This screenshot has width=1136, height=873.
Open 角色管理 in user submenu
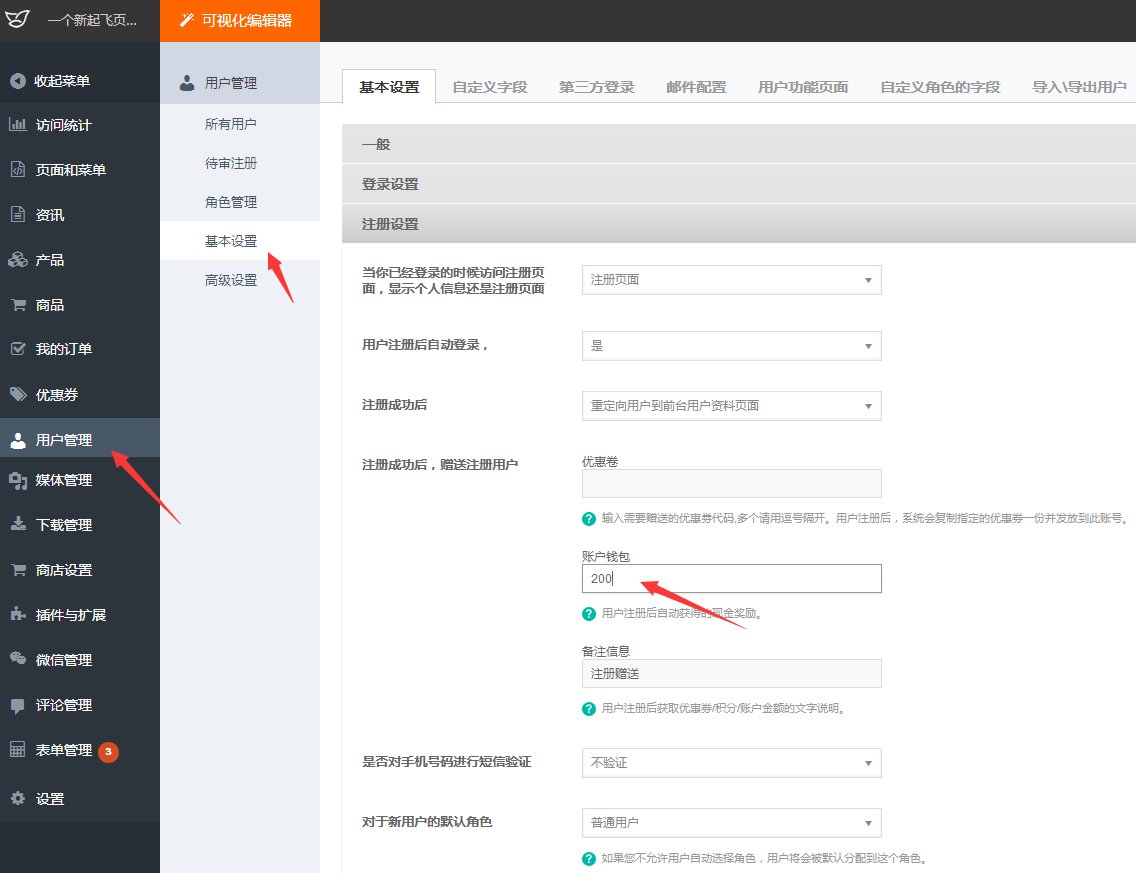point(231,202)
